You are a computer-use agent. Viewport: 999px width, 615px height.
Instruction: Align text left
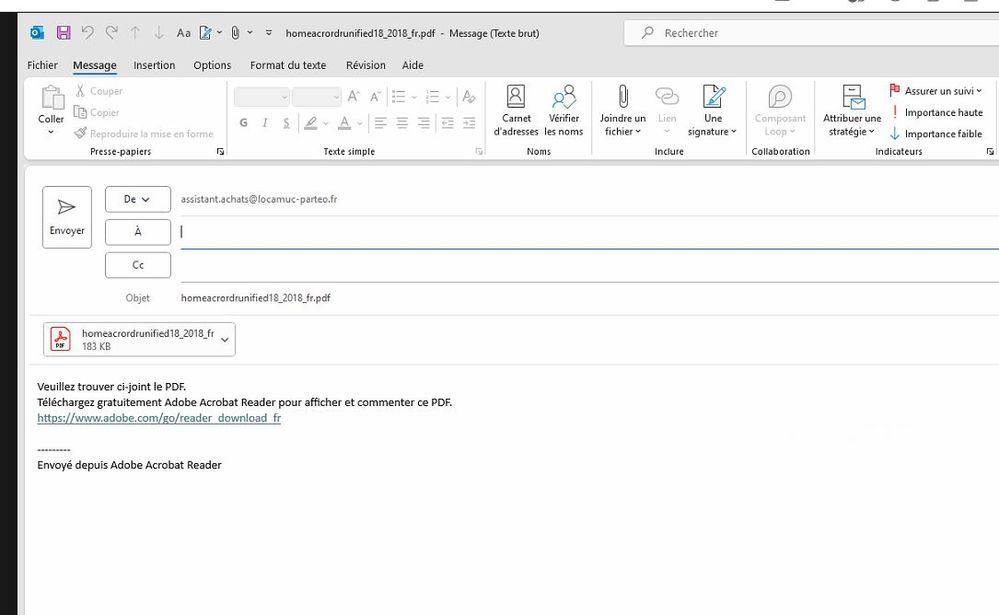(380, 123)
